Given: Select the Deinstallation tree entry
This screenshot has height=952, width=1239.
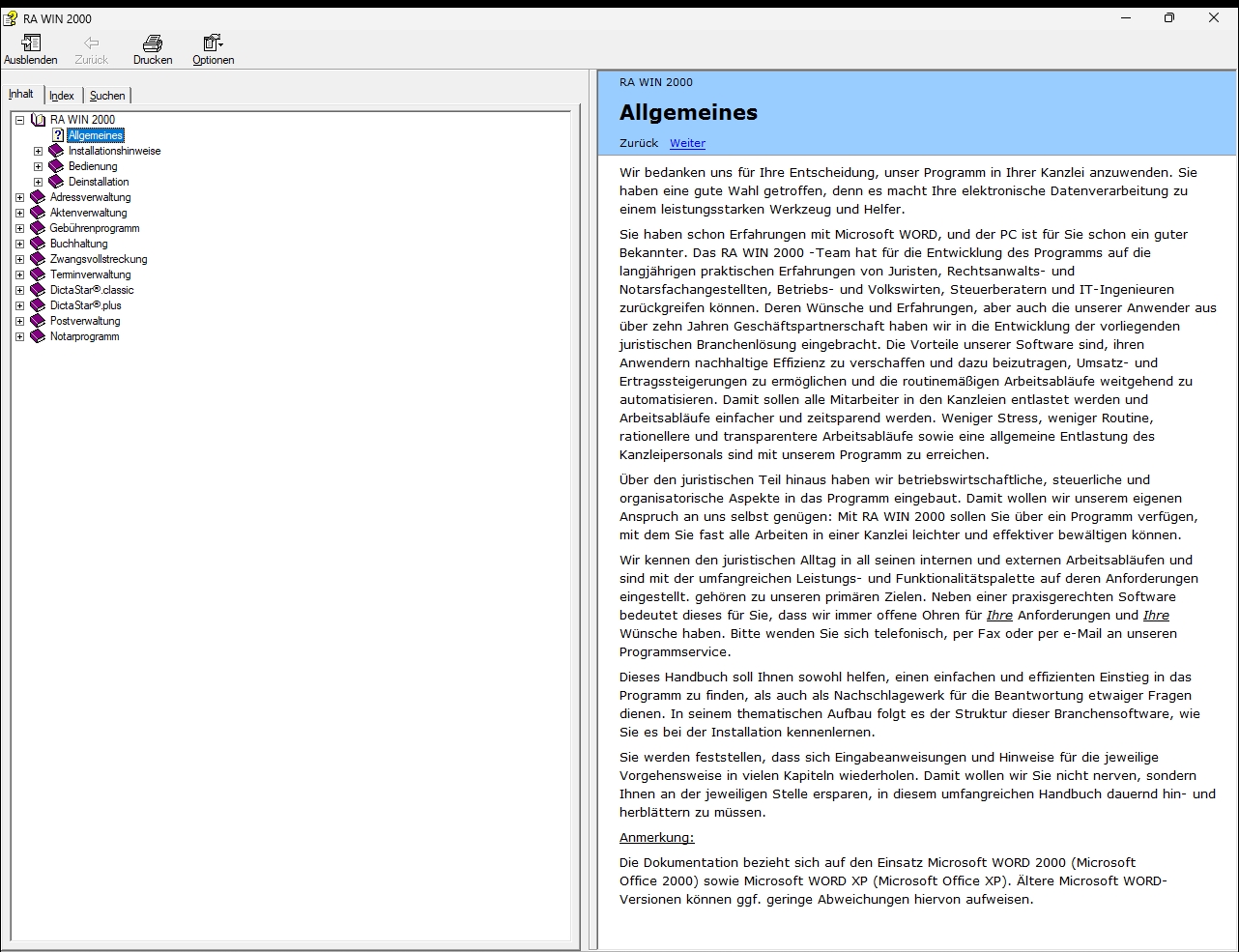Looking at the screenshot, I should [x=99, y=182].
